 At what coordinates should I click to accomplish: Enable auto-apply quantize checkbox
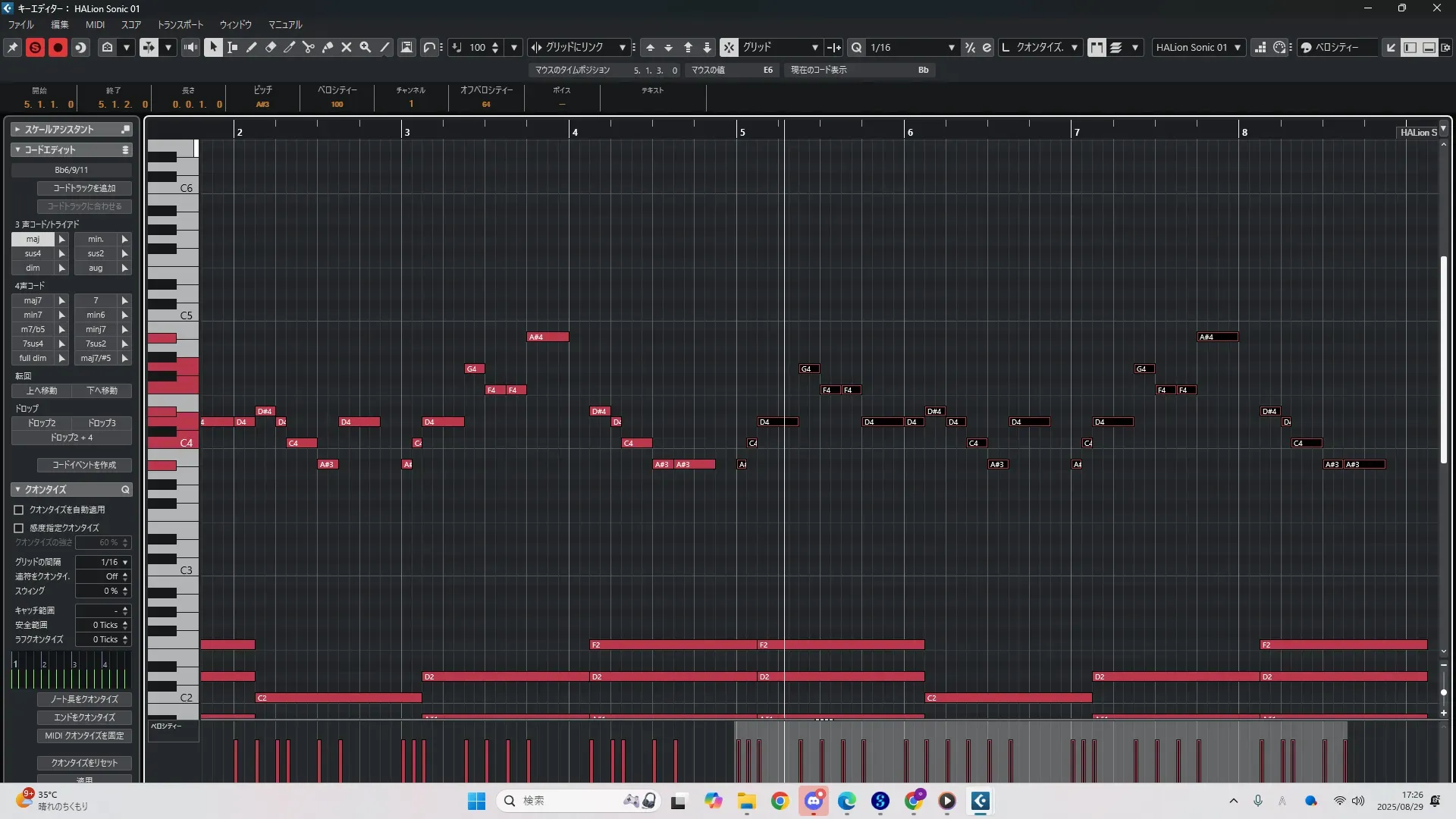19,510
